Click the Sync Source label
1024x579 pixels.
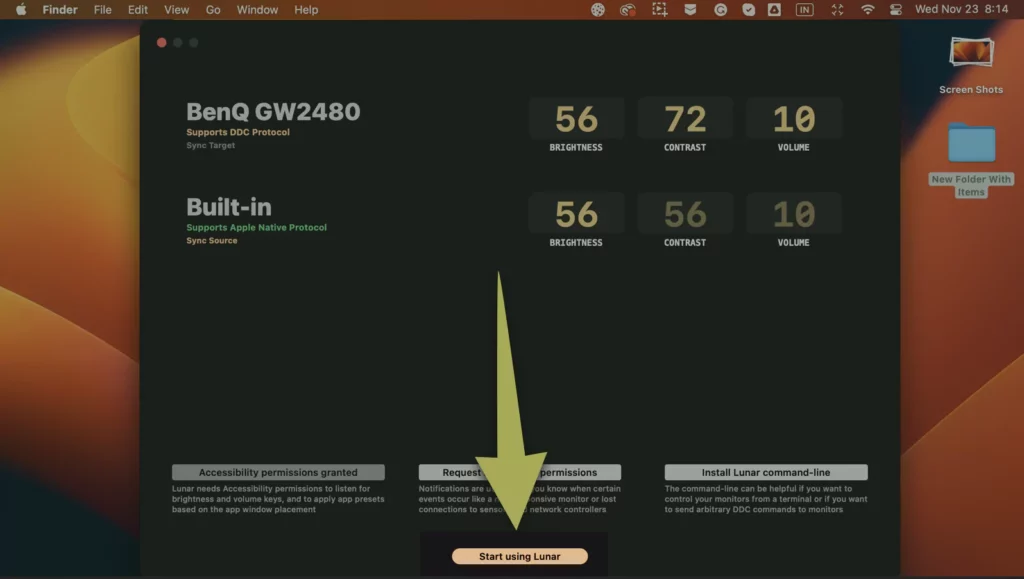(212, 240)
